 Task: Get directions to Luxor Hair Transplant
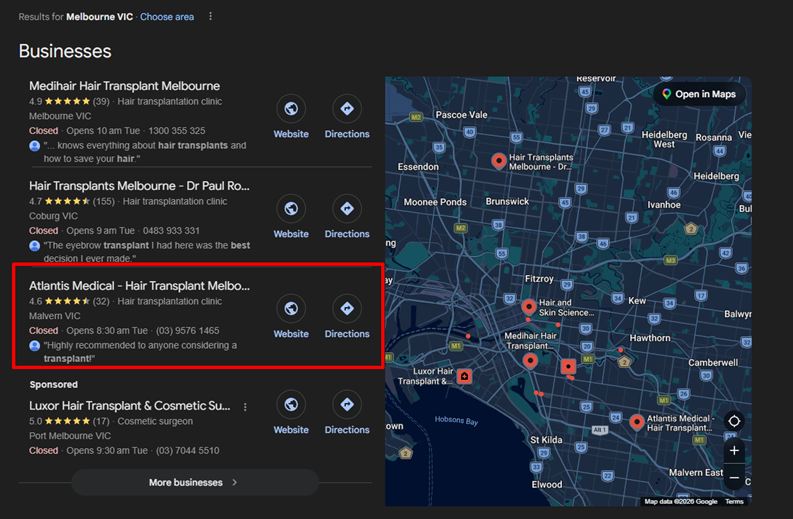347,405
